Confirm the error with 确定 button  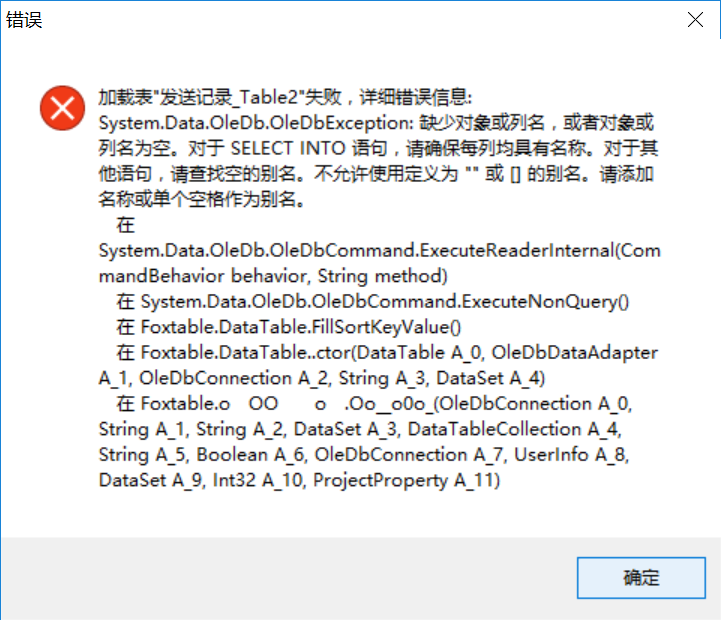(641, 578)
